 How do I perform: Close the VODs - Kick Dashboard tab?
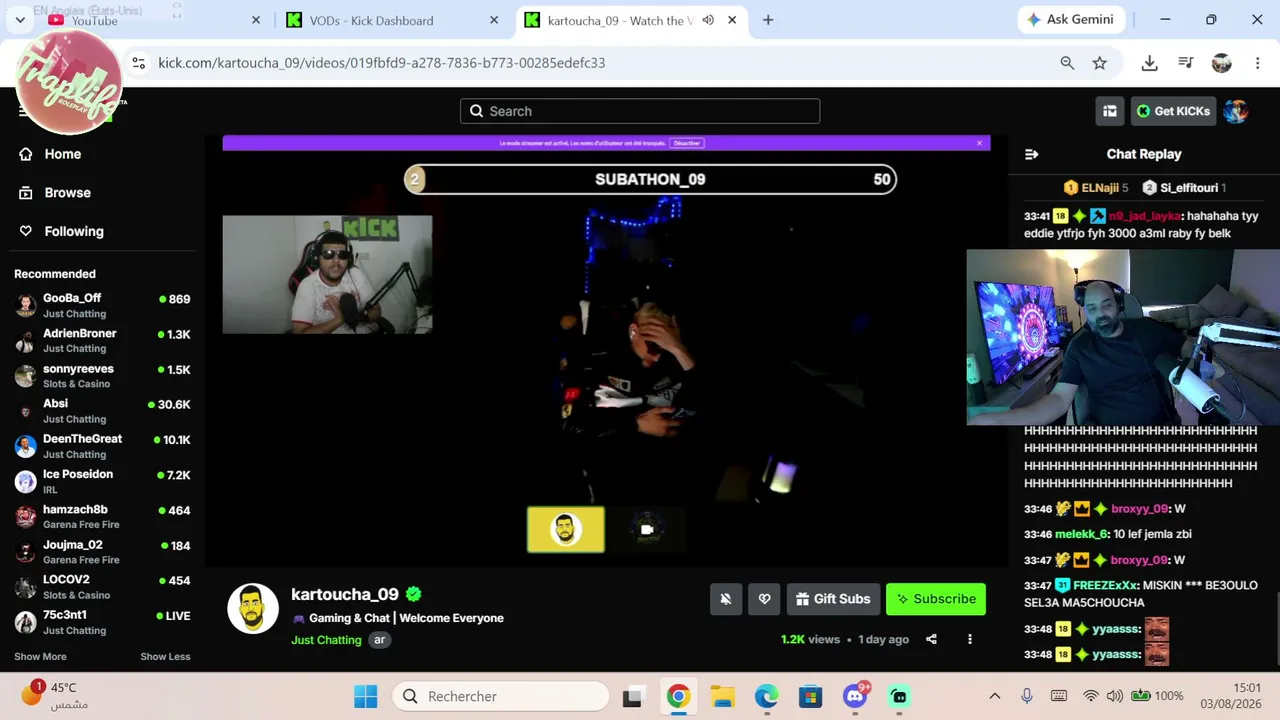click(494, 20)
